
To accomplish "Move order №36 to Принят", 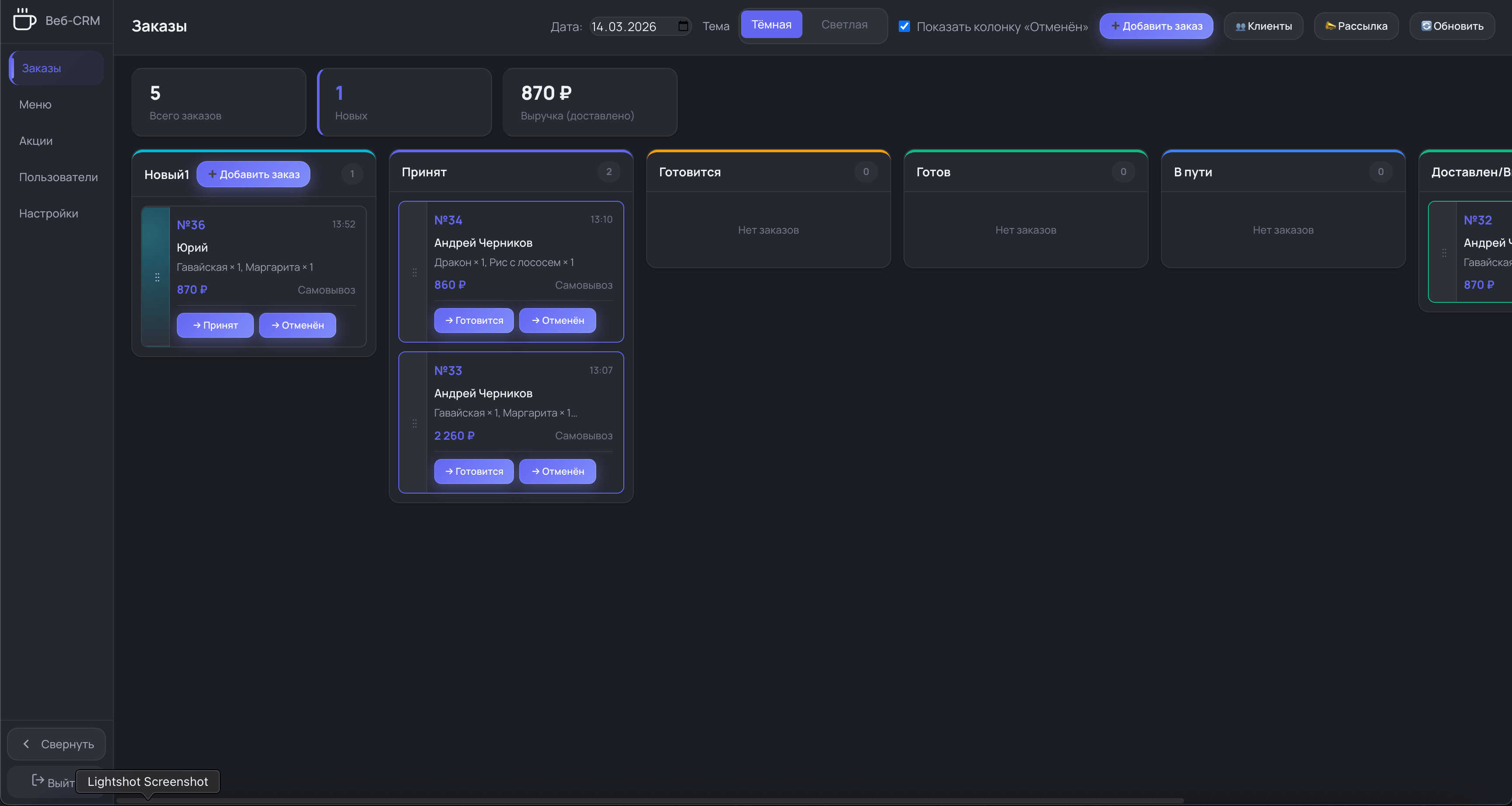I will pos(215,325).
